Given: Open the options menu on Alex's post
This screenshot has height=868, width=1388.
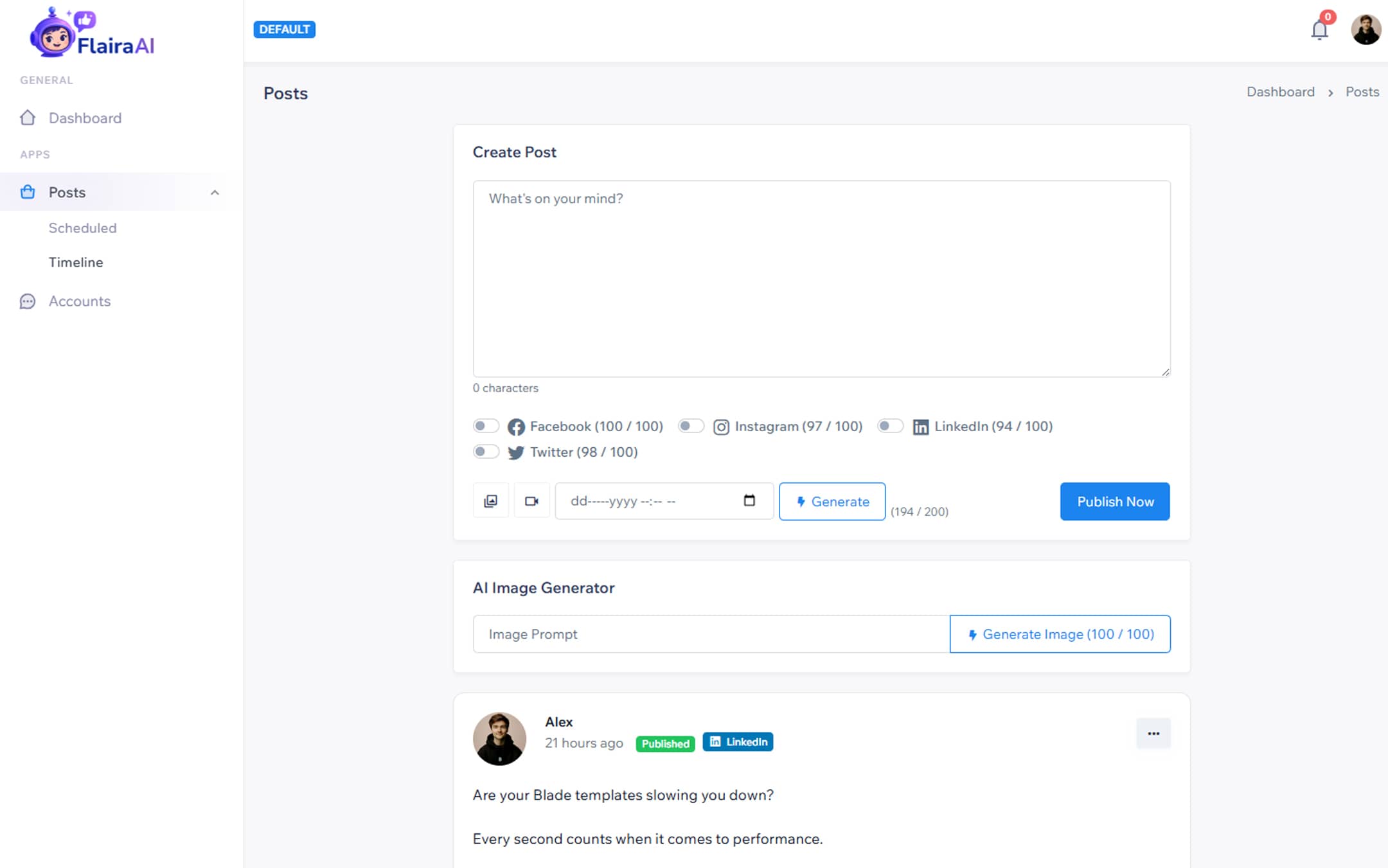Looking at the screenshot, I should (x=1153, y=733).
